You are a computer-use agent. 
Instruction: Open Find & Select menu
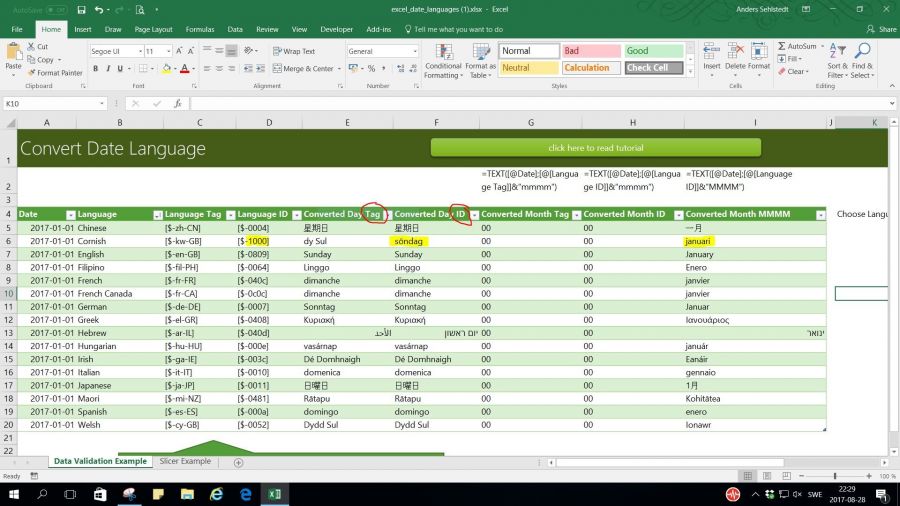pos(862,61)
